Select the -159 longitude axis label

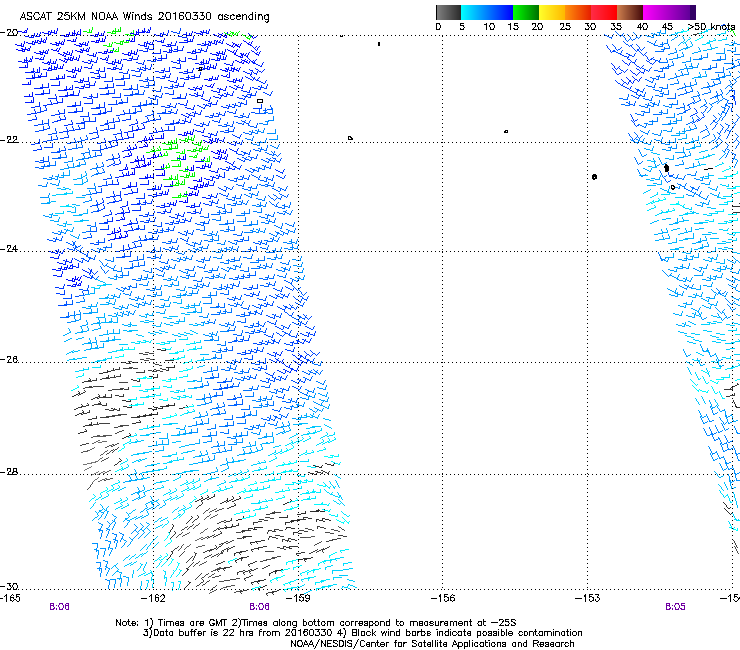[298, 599]
